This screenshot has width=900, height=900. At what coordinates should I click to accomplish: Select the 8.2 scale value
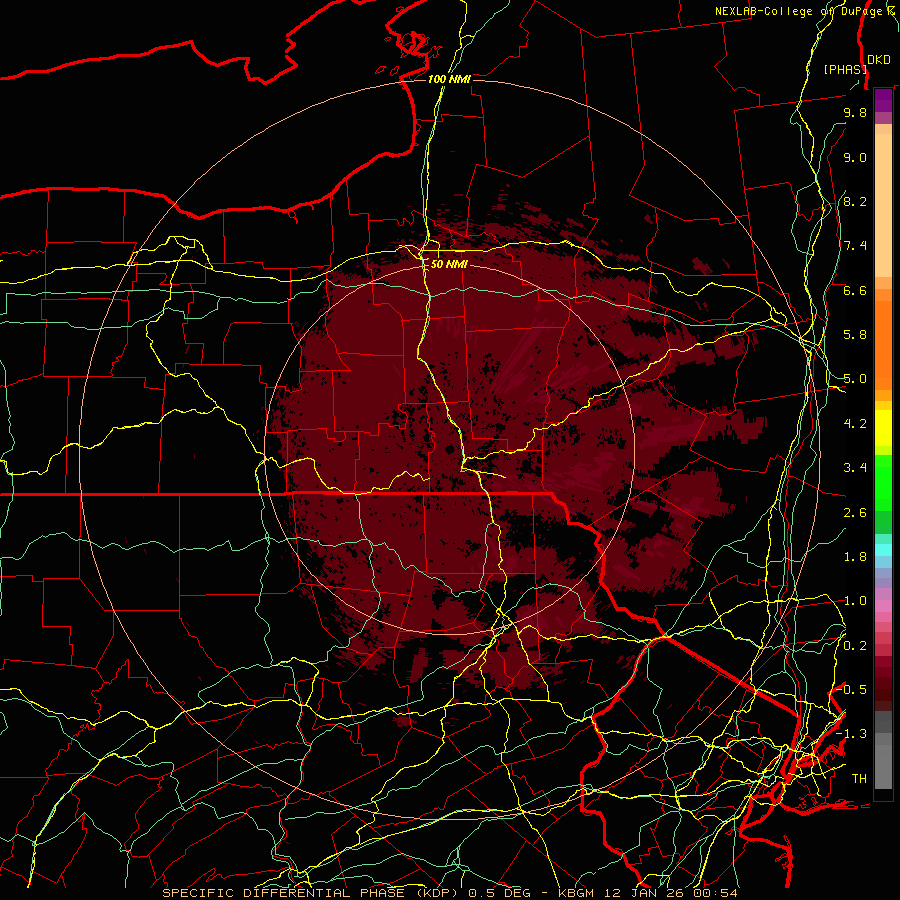[855, 201]
